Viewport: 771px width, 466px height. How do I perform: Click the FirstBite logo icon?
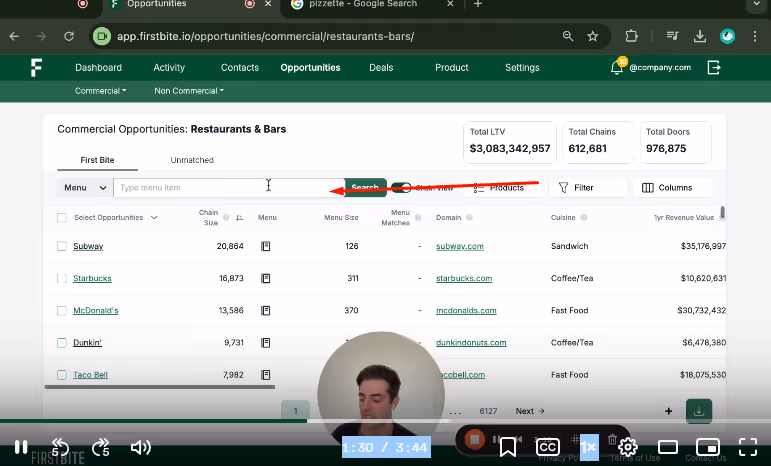pos(36,67)
